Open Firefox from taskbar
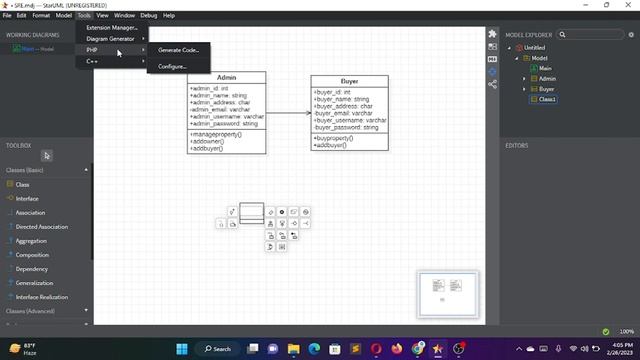 (396, 349)
